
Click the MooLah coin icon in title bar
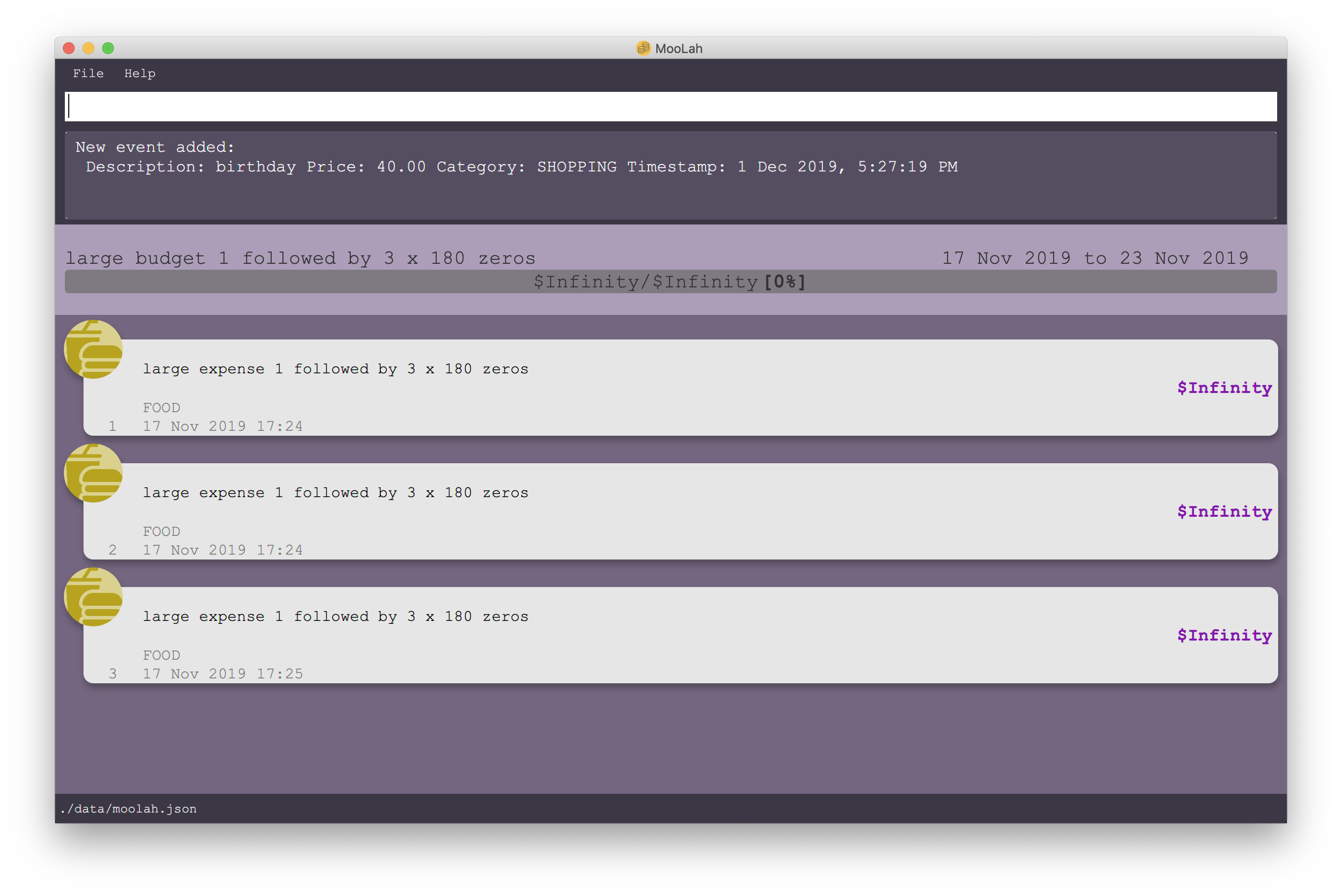643,49
